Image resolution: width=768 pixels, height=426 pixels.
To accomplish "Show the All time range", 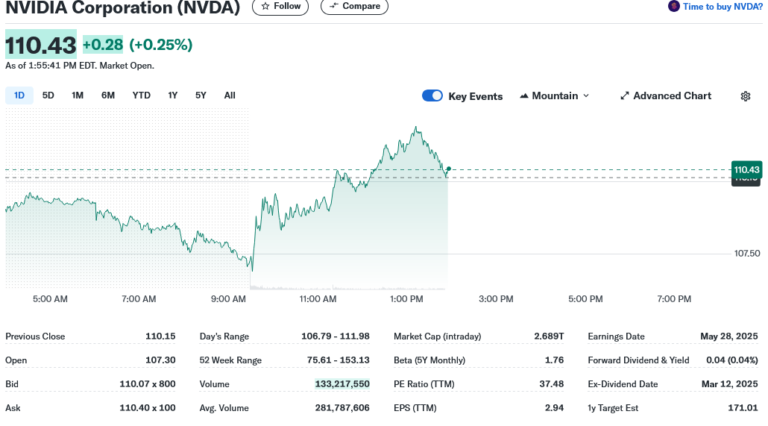I will click(x=230, y=95).
